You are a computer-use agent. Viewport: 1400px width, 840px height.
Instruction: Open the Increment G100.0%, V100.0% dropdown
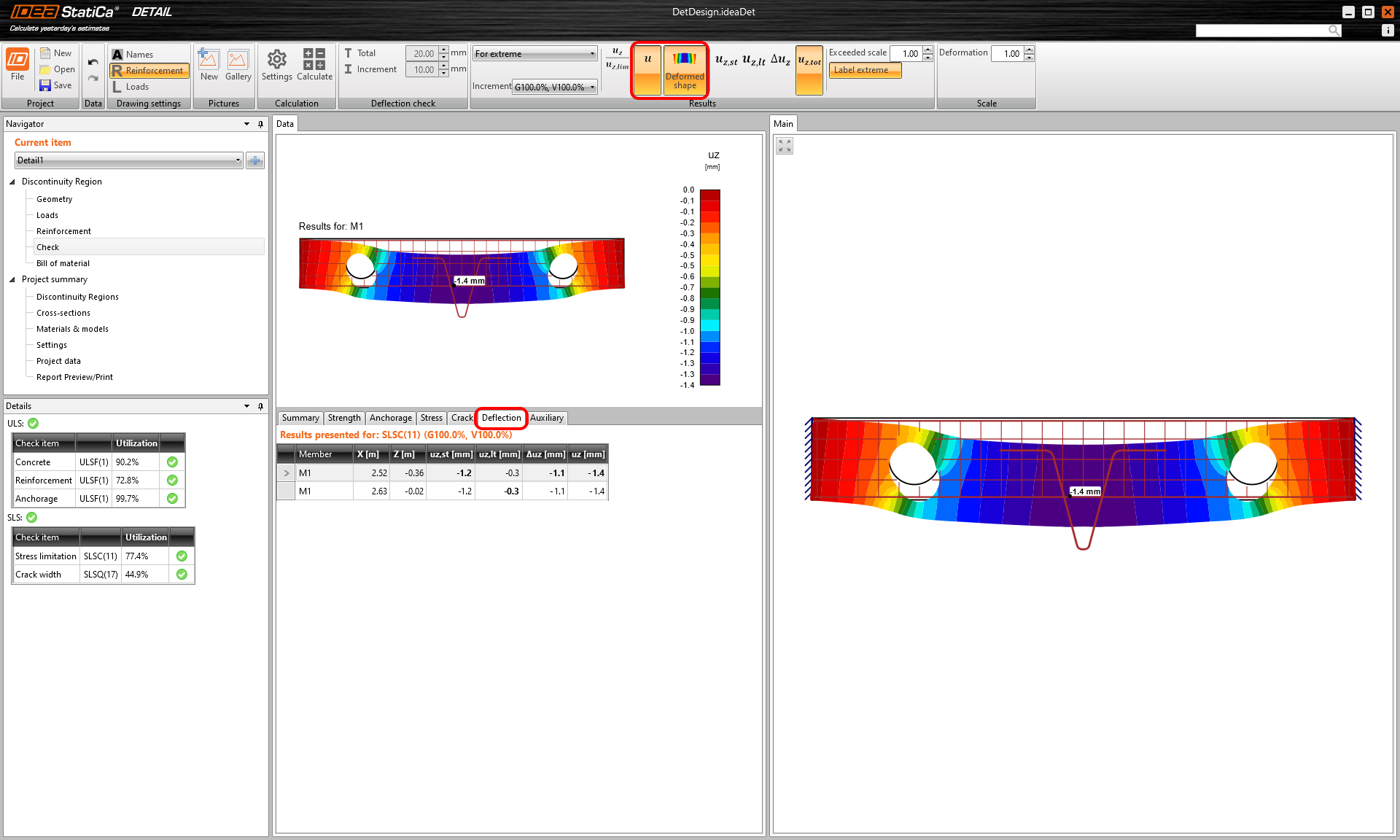(554, 87)
